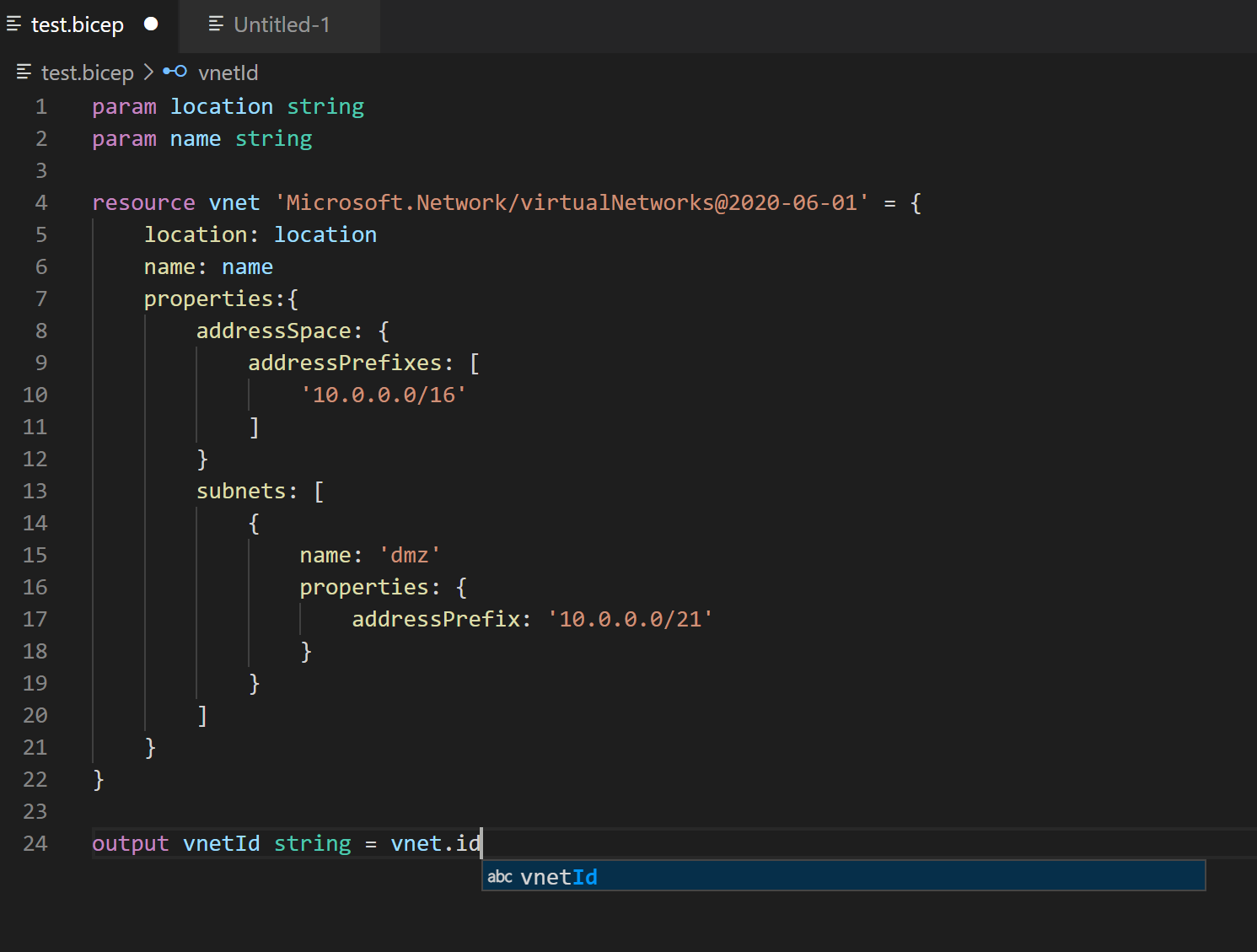Select the test.bicep tab
The height and width of the screenshot is (952, 1257).
[x=76, y=24]
